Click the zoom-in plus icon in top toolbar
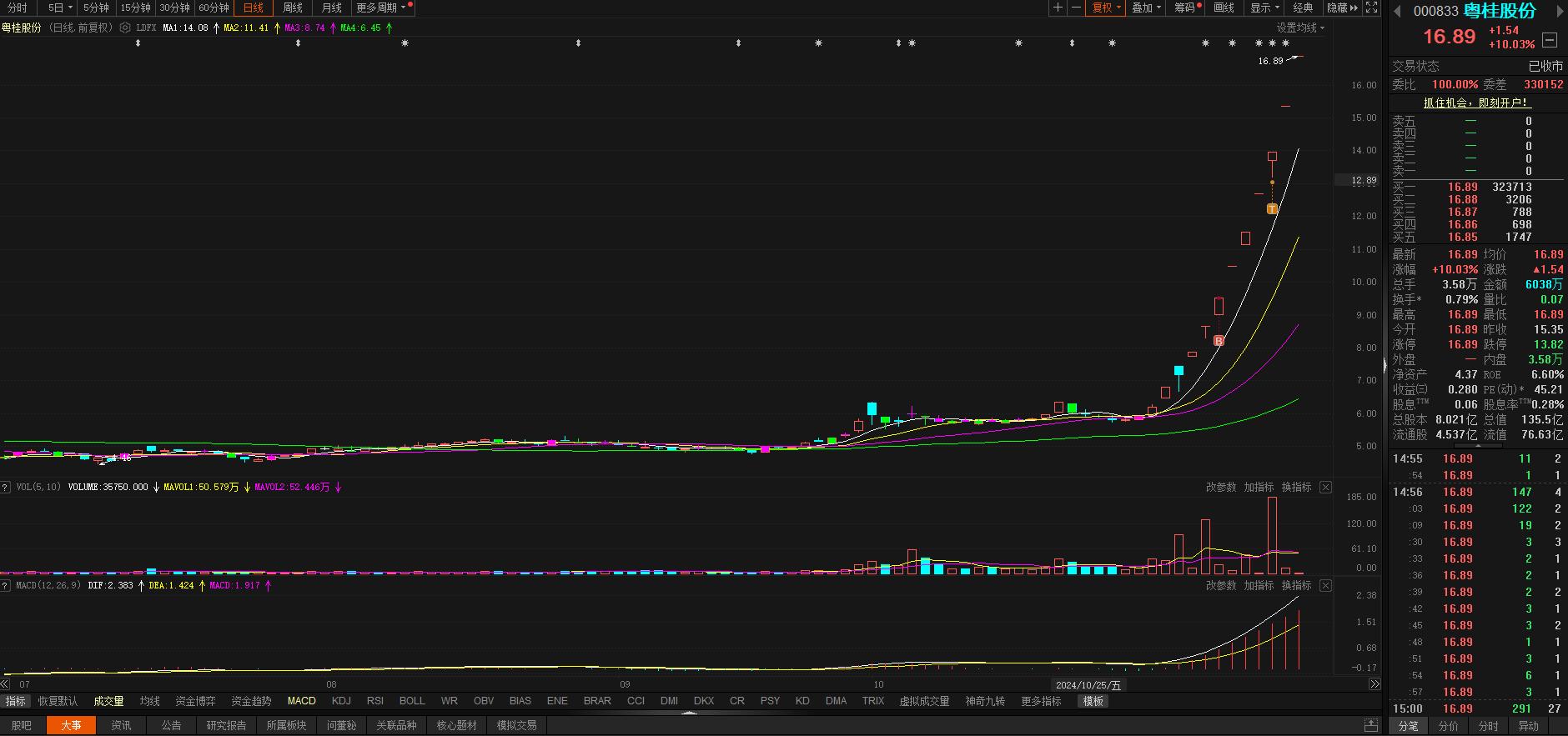1568x736 pixels. (1058, 8)
